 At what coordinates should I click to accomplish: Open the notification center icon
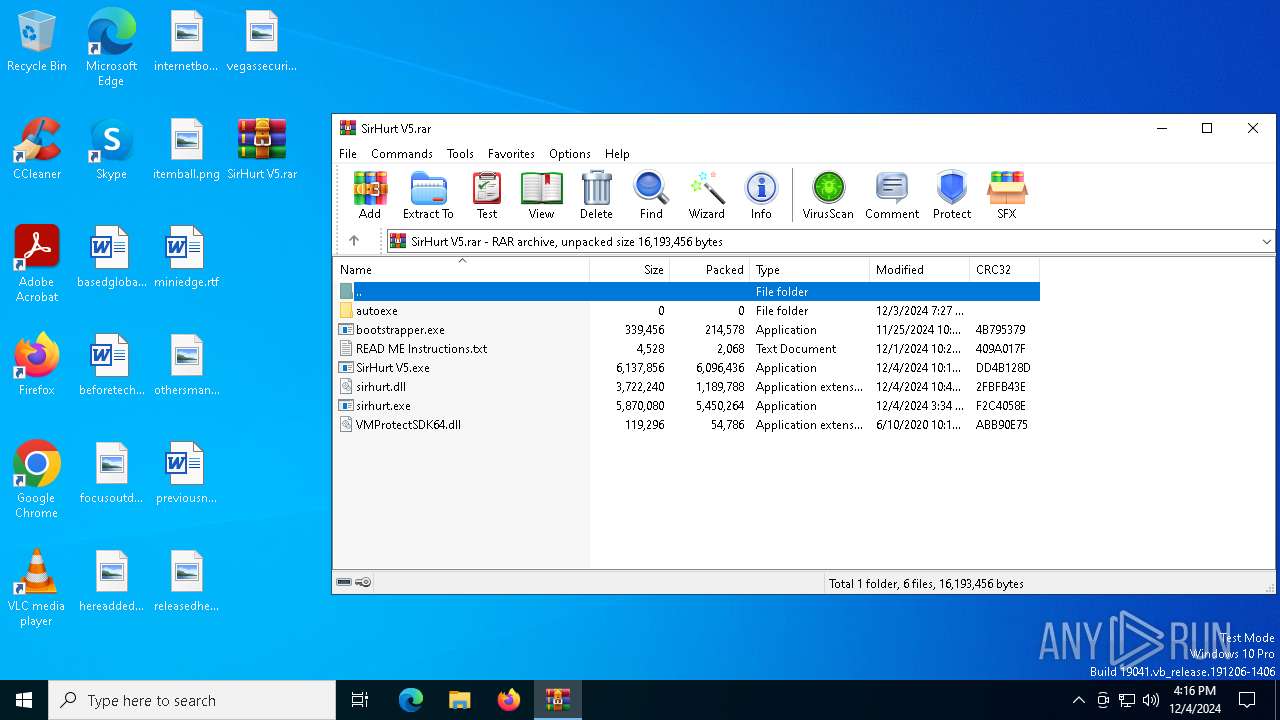tap(1248, 700)
